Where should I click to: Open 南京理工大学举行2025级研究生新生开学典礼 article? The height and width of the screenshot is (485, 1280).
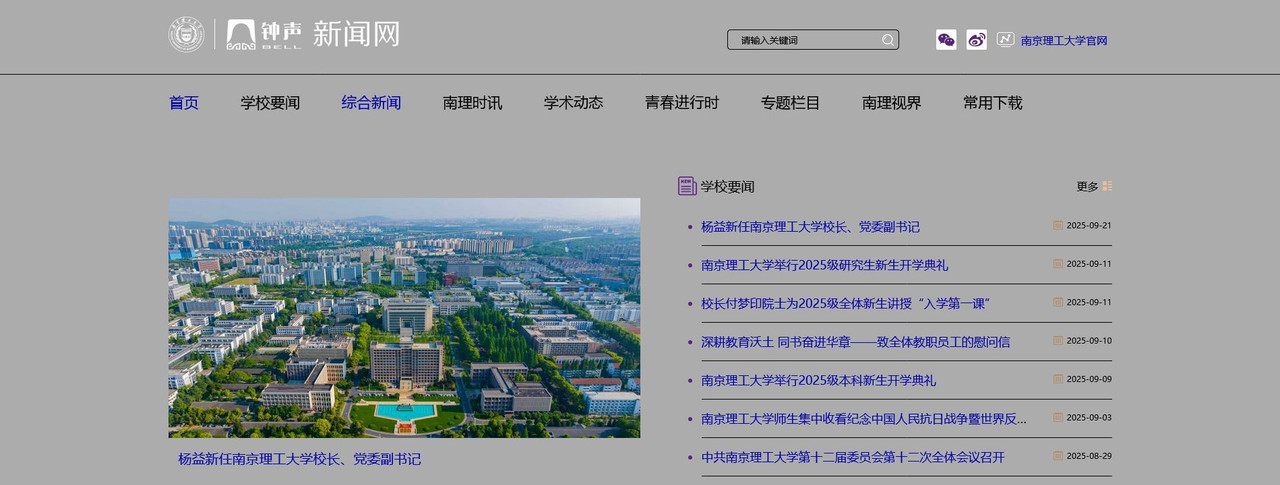[x=825, y=265]
